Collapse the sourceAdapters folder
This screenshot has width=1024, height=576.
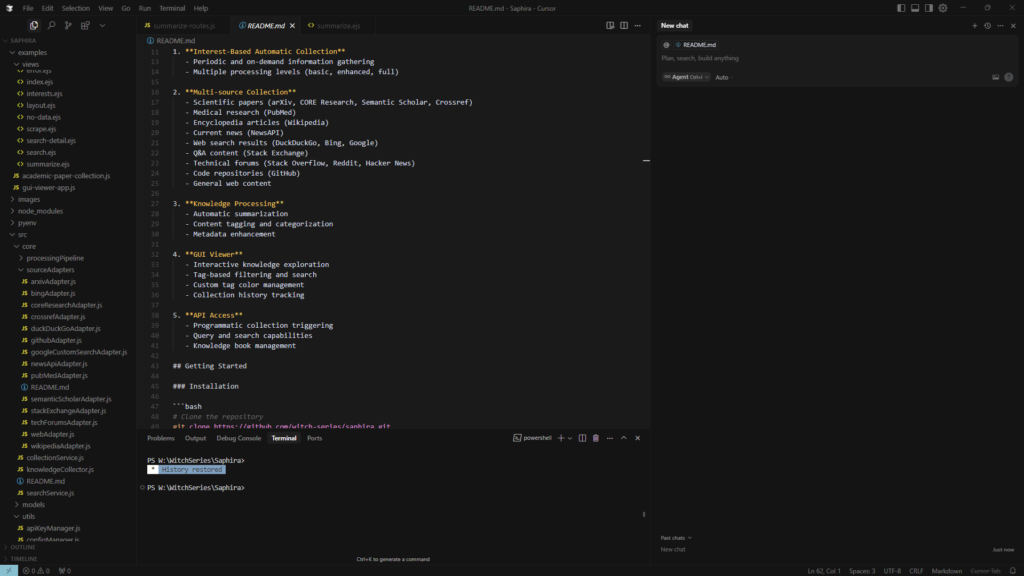tap(50, 270)
